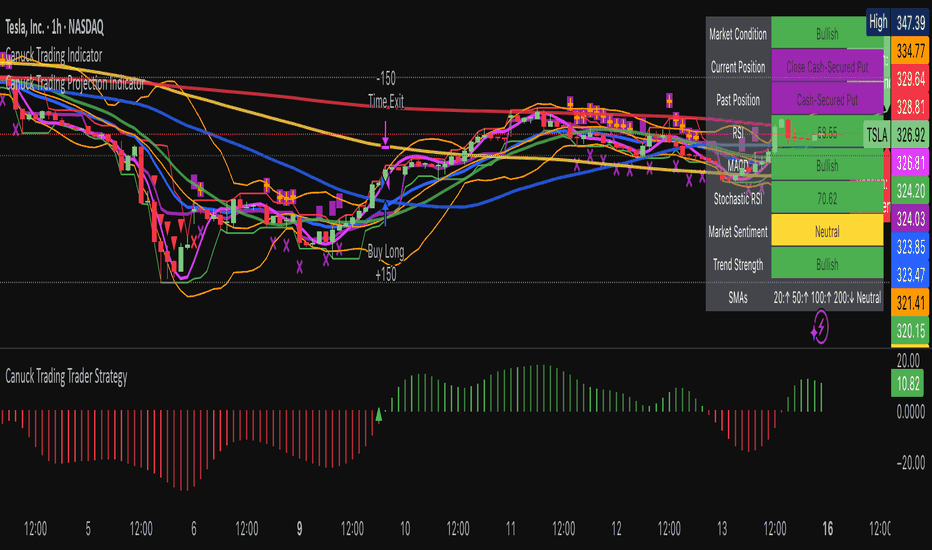Click the yellow Neutral Market Sentiment cell

pos(827,231)
